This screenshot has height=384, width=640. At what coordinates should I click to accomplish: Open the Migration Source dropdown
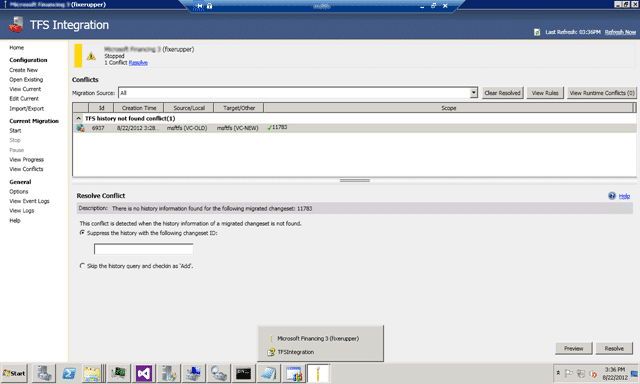coord(473,93)
